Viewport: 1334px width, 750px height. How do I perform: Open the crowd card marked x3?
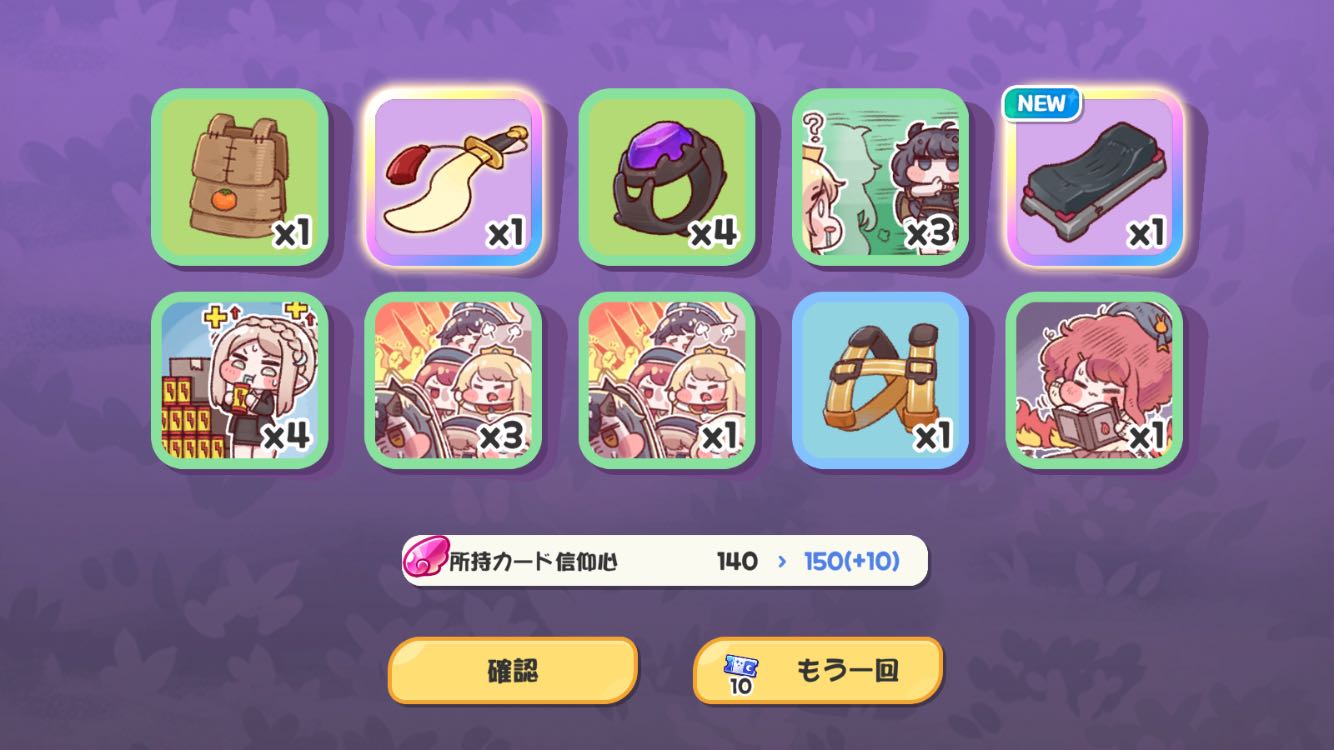click(x=453, y=380)
